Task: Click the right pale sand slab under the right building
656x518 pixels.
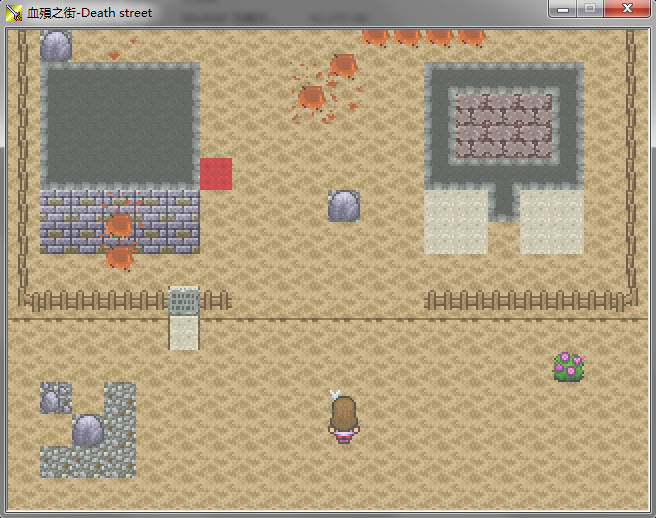Action: (552, 222)
